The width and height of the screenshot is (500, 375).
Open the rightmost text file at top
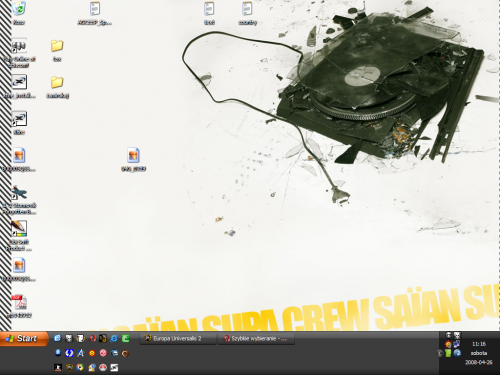247,13
